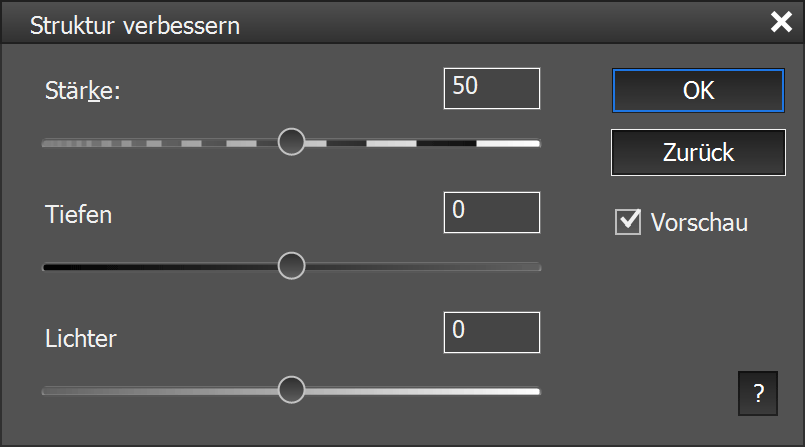
Task: Click the Struktur verbessern title bar text
Action: pyautogui.click(x=134, y=26)
